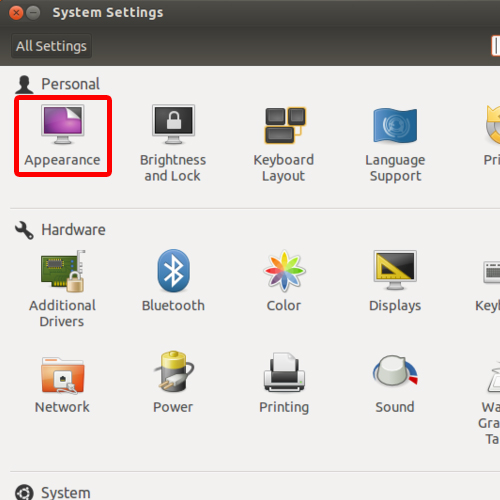Open Power settings battery icon

[x=173, y=371]
